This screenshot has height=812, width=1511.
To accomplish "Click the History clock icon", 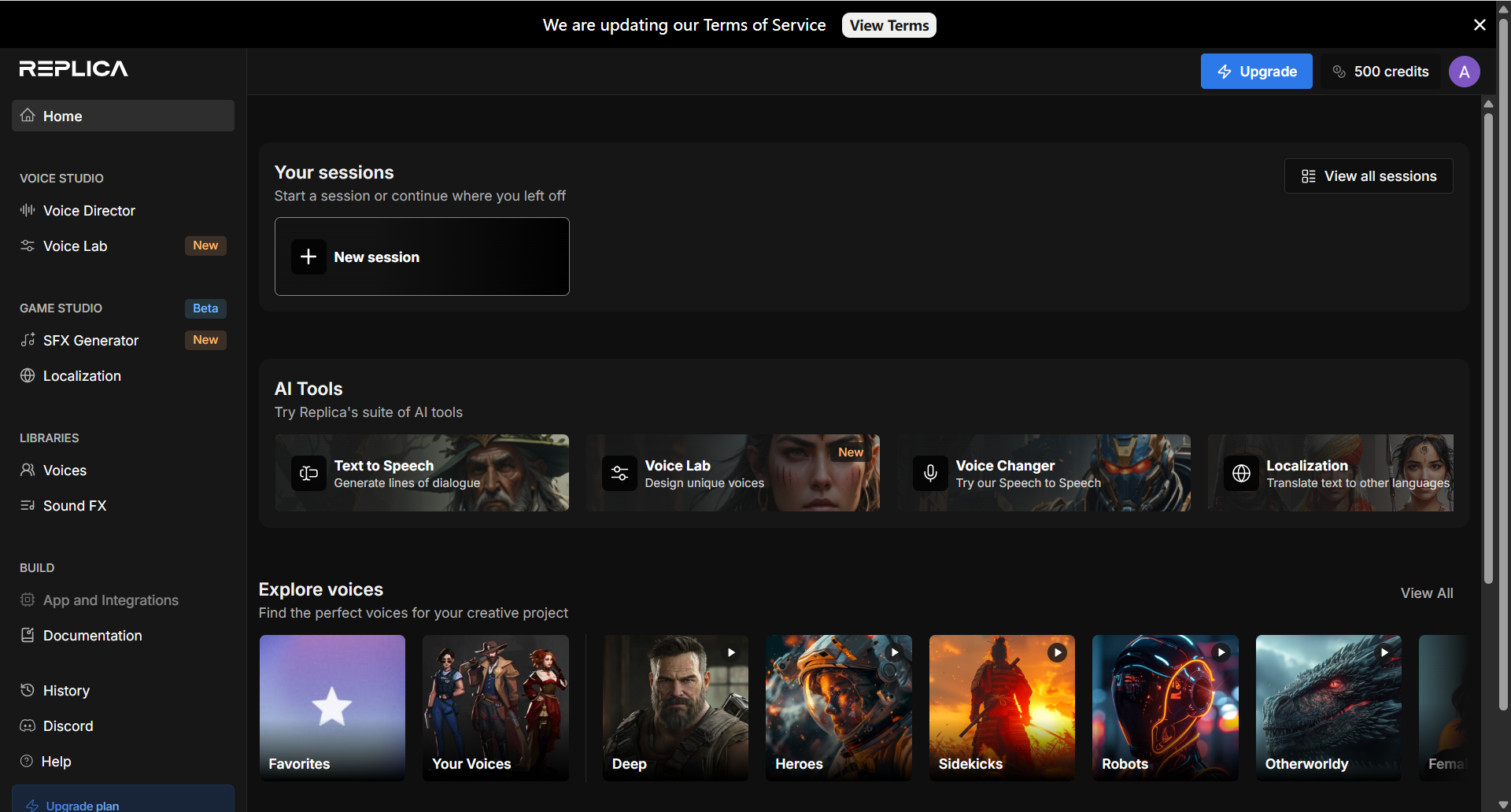I will [x=28, y=690].
